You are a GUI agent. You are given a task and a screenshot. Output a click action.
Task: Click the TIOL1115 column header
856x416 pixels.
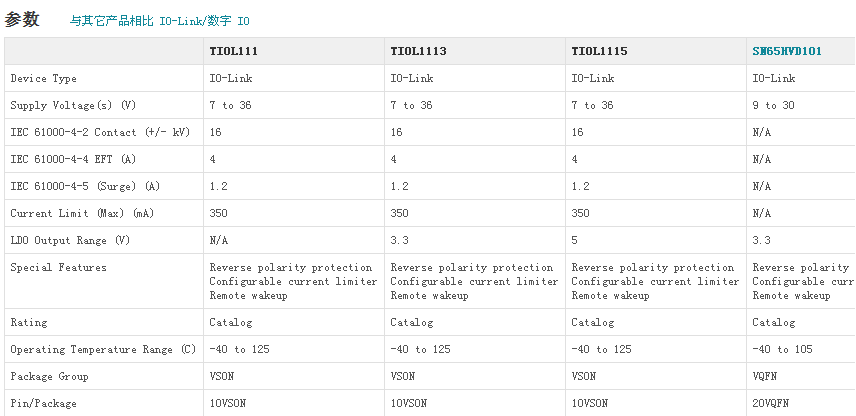pyautogui.click(x=599, y=51)
